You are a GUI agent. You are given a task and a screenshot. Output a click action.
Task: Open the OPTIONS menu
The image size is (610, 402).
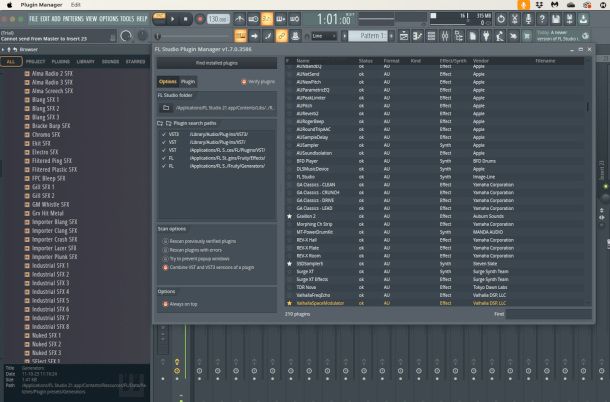click(109, 19)
